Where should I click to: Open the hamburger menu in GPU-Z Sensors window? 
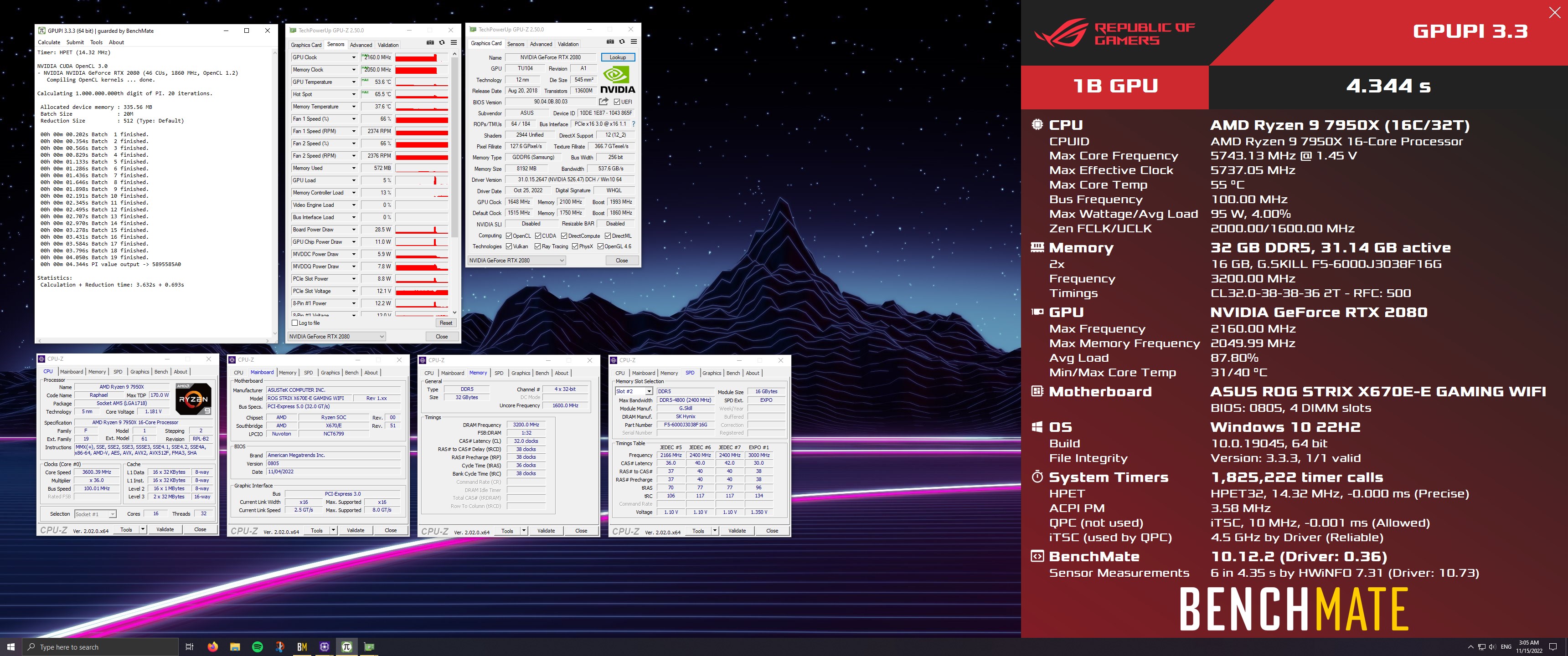[x=454, y=43]
